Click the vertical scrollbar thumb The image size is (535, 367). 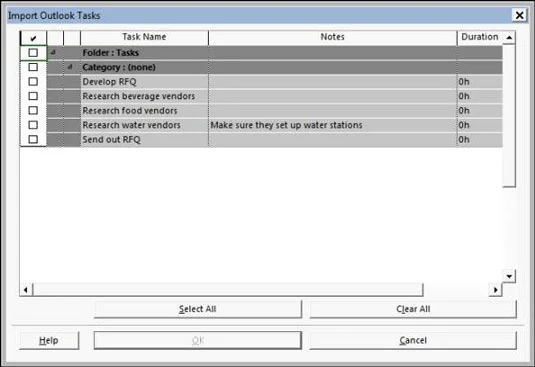coord(509,116)
